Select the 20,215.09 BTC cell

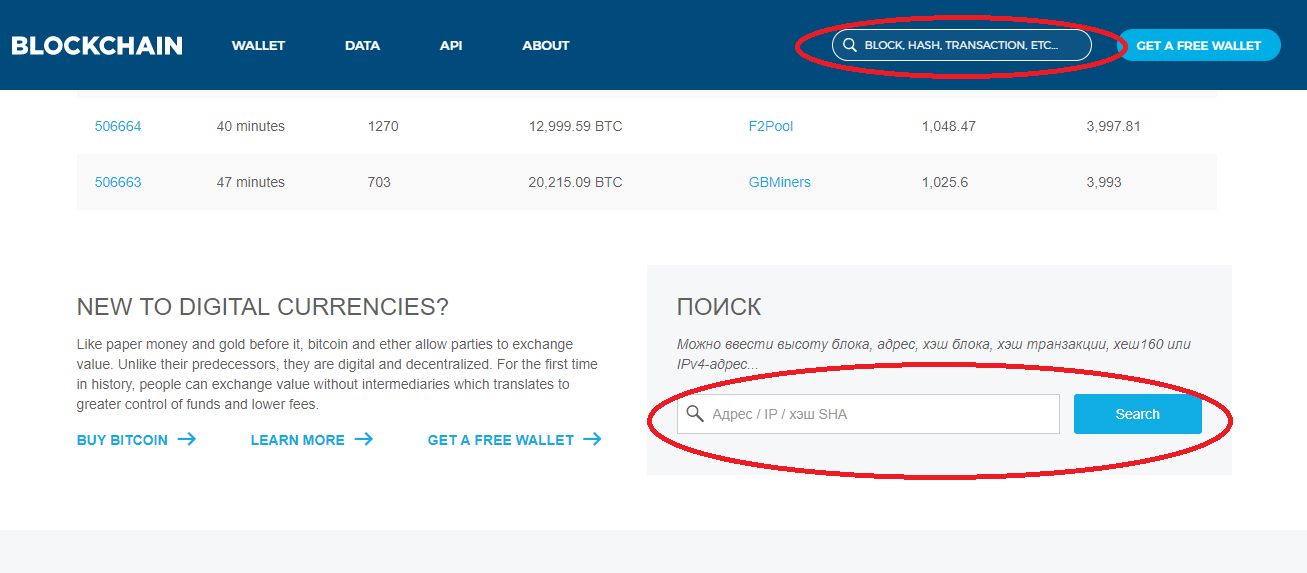pos(575,182)
